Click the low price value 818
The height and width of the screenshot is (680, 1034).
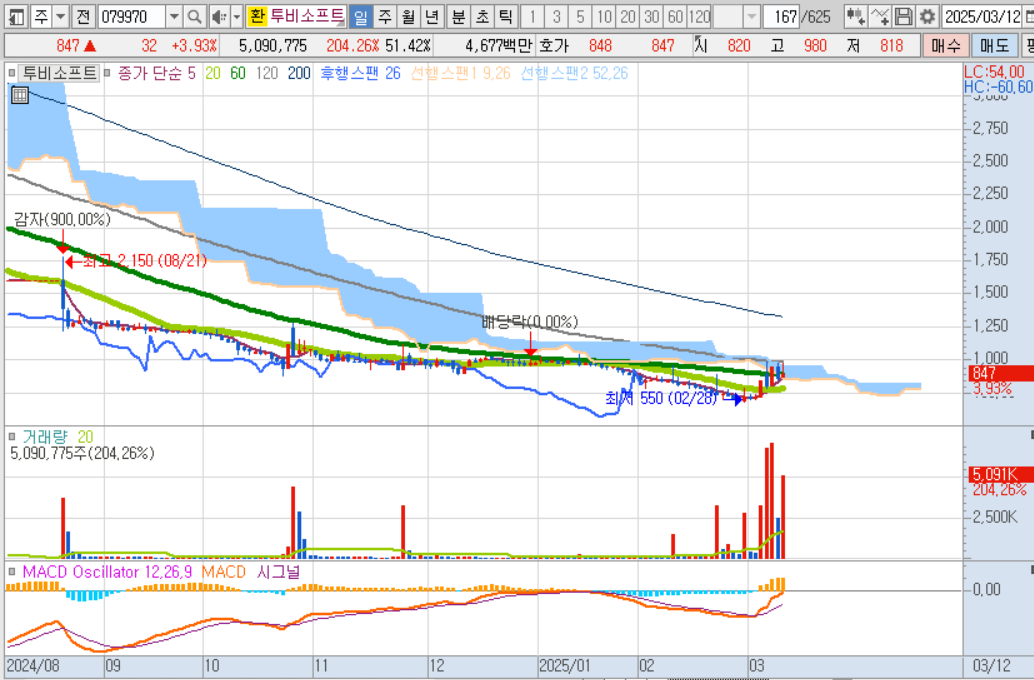coord(891,46)
